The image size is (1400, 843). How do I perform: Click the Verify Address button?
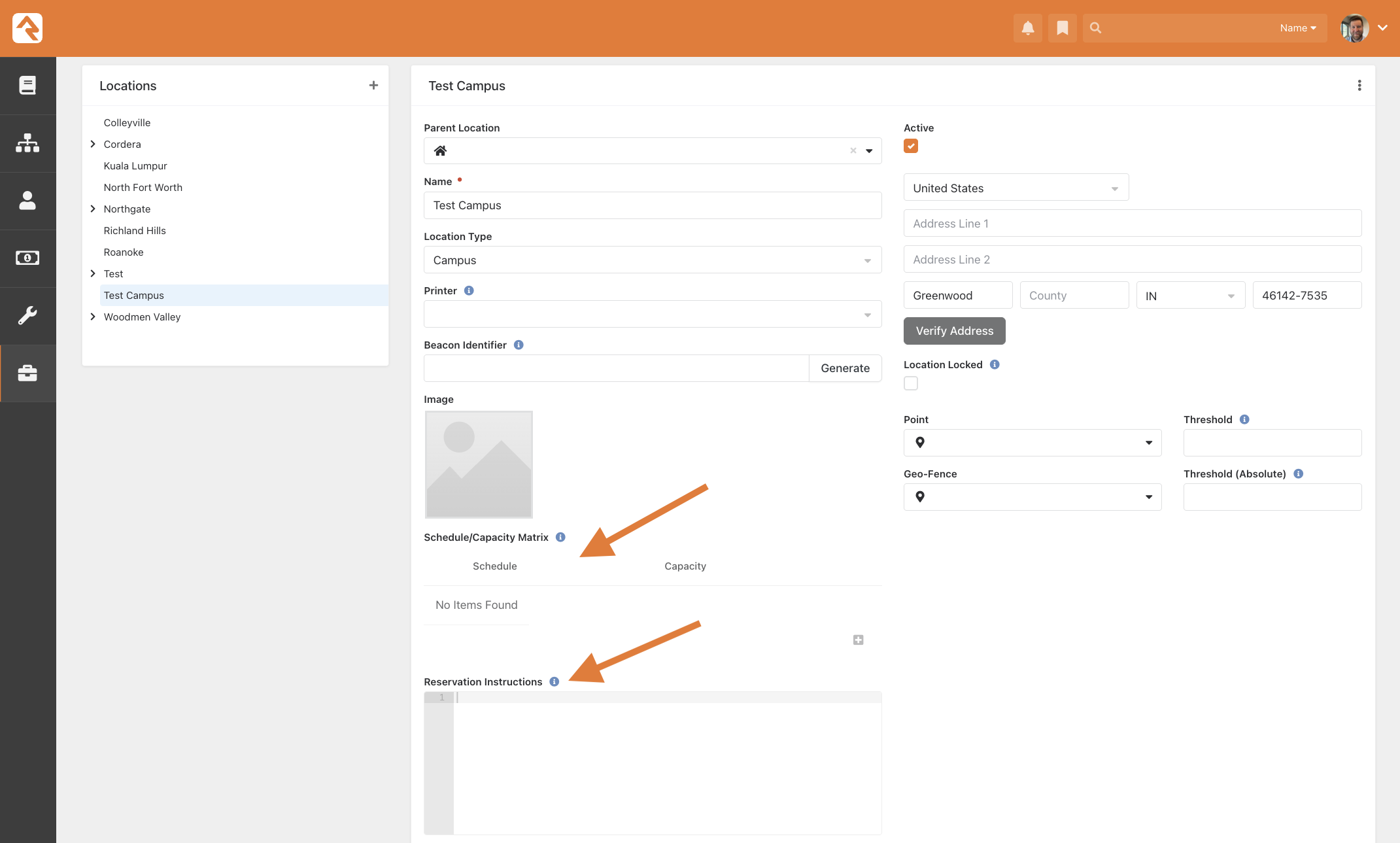pyautogui.click(x=954, y=331)
